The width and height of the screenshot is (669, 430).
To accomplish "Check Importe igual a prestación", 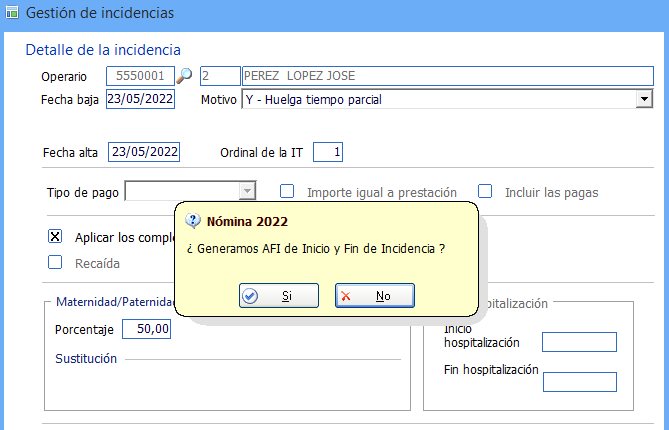I will point(287,192).
